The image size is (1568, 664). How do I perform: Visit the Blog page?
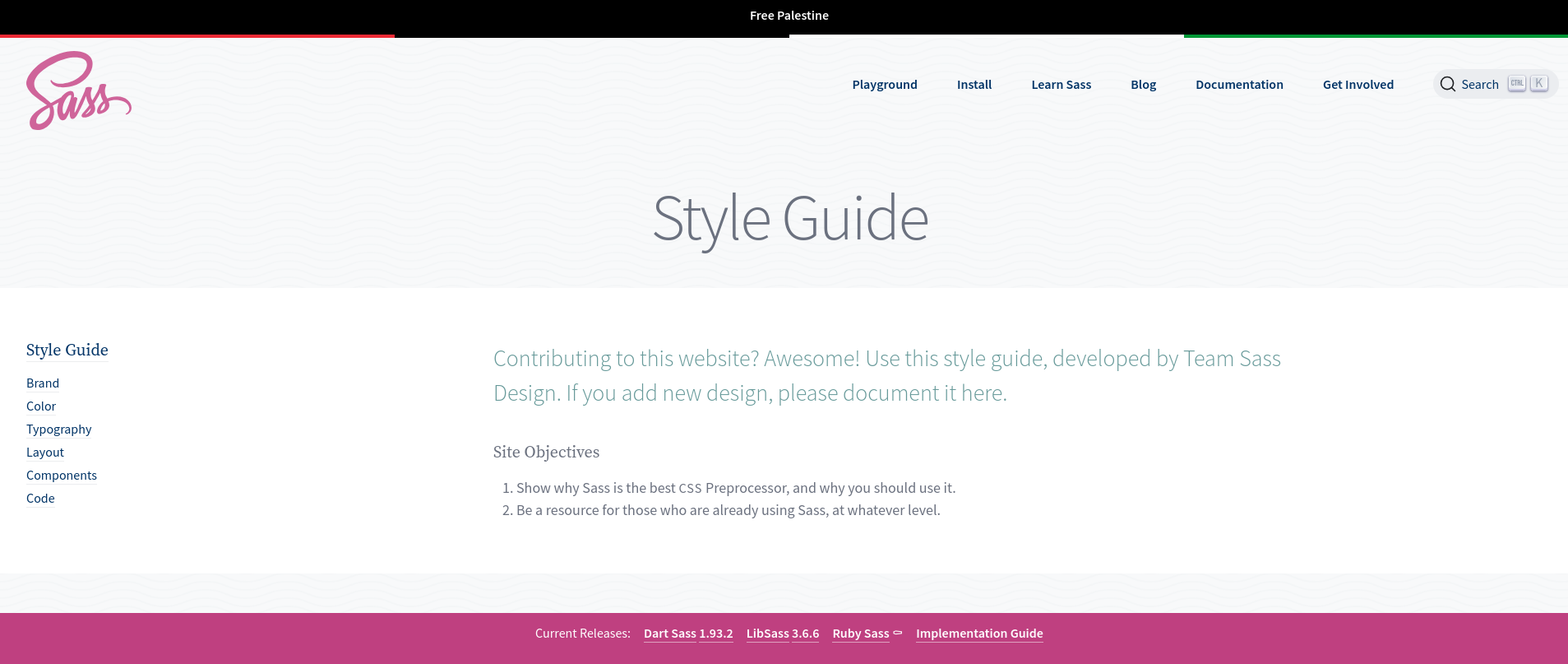click(x=1143, y=85)
